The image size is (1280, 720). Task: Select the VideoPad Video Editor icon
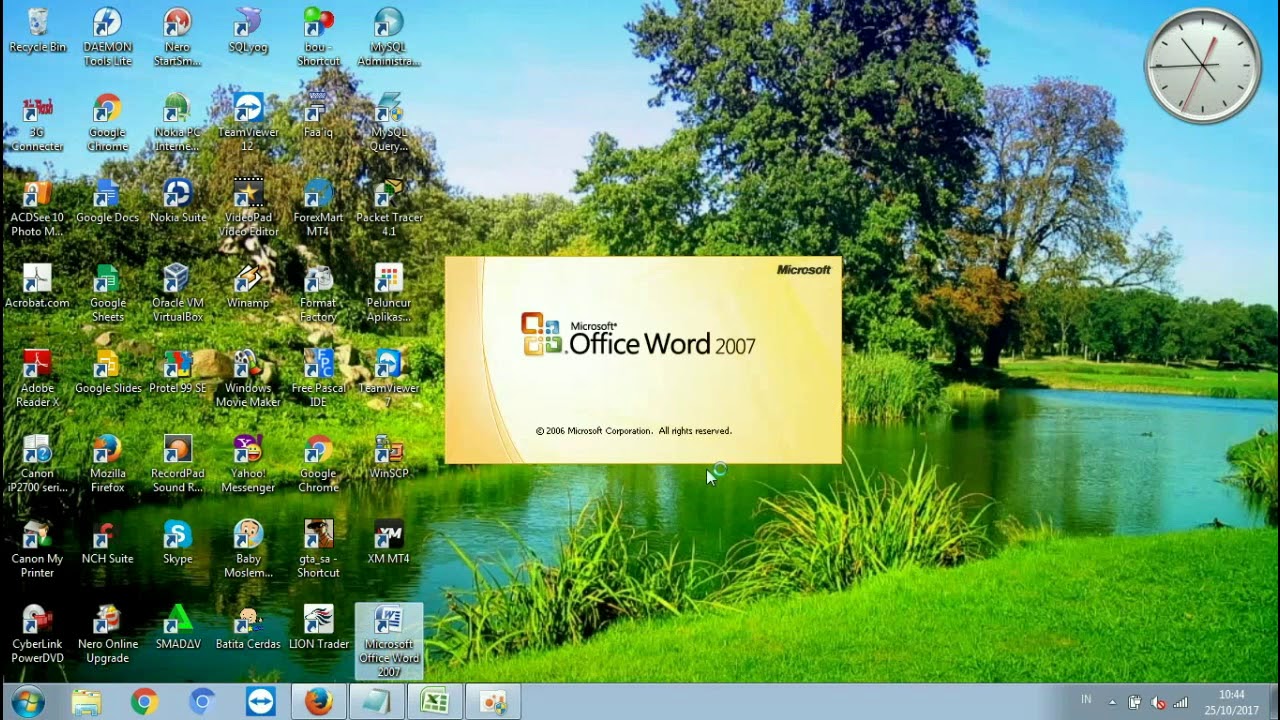pyautogui.click(x=247, y=209)
